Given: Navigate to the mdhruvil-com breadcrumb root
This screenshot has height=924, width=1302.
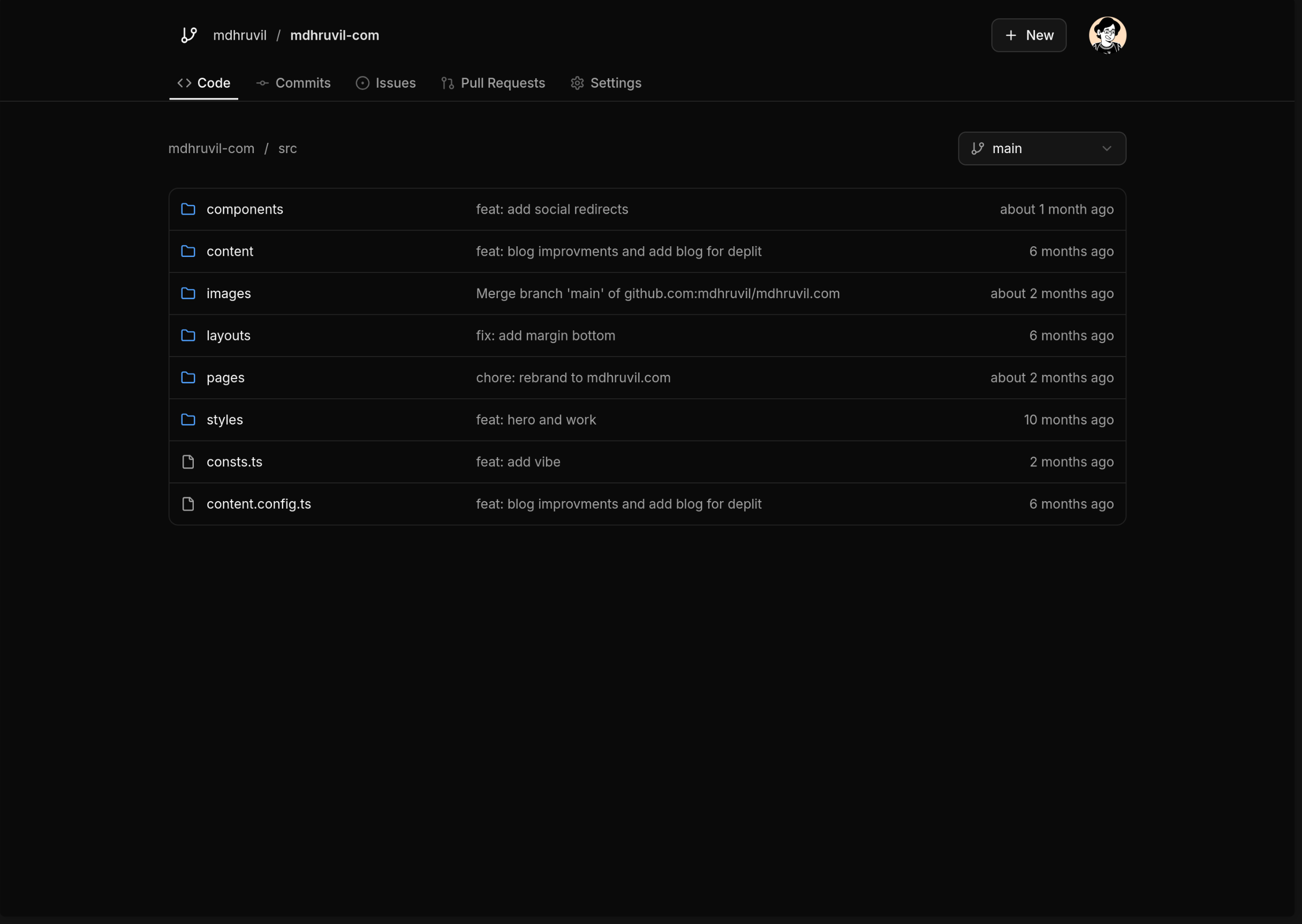Looking at the screenshot, I should [x=211, y=148].
